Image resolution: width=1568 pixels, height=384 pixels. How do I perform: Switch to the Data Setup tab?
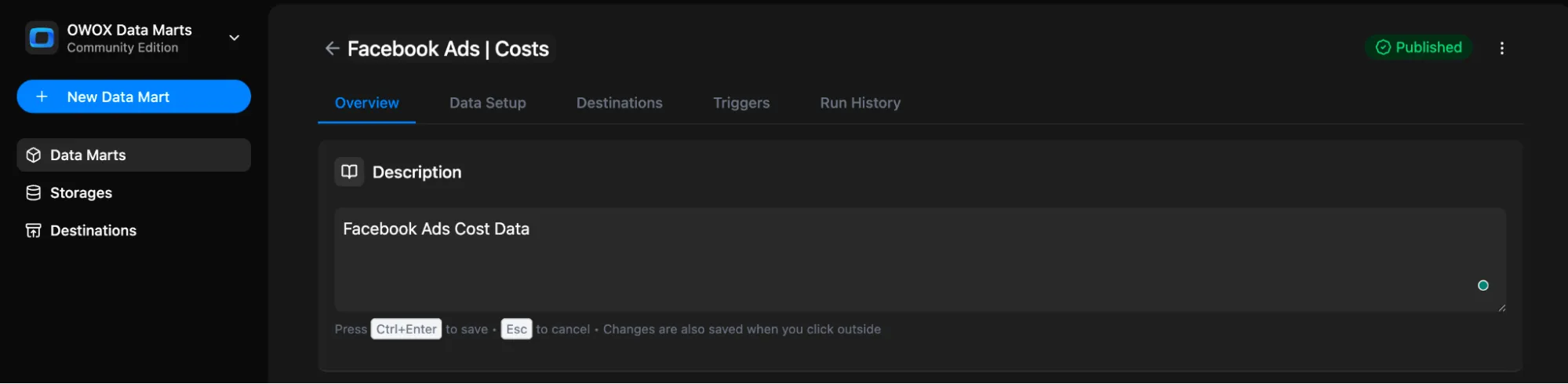(x=487, y=103)
